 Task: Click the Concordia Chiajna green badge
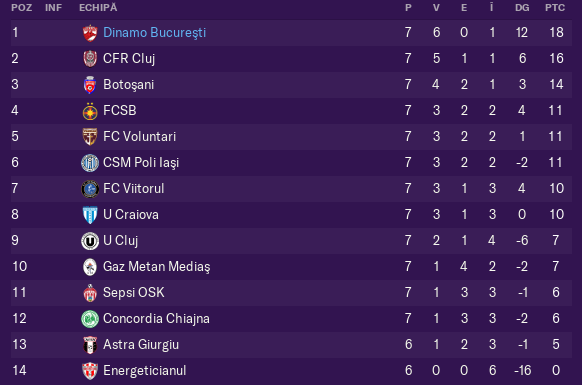coord(90,319)
